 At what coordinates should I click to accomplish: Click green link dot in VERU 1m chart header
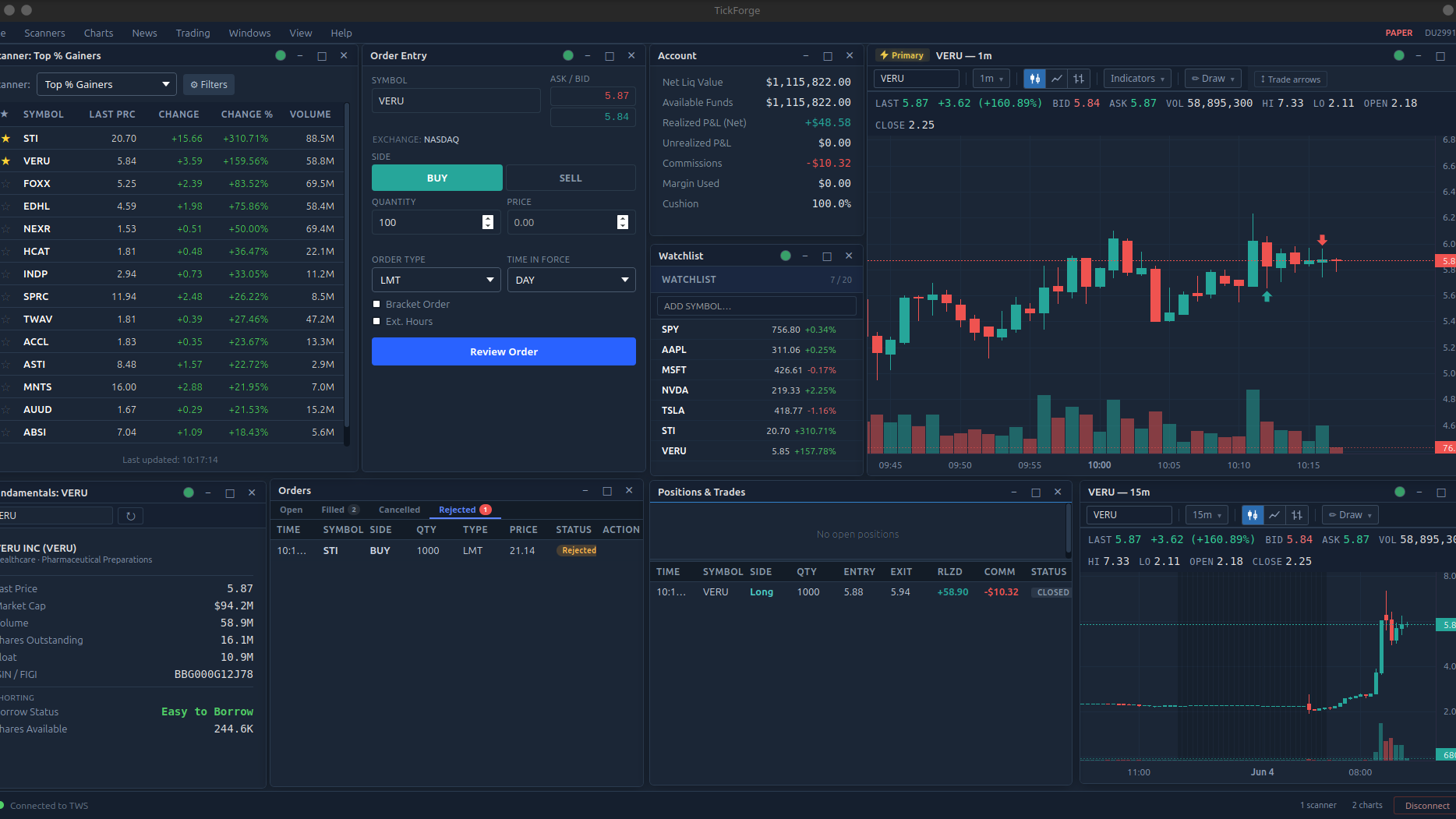[1399, 55]
